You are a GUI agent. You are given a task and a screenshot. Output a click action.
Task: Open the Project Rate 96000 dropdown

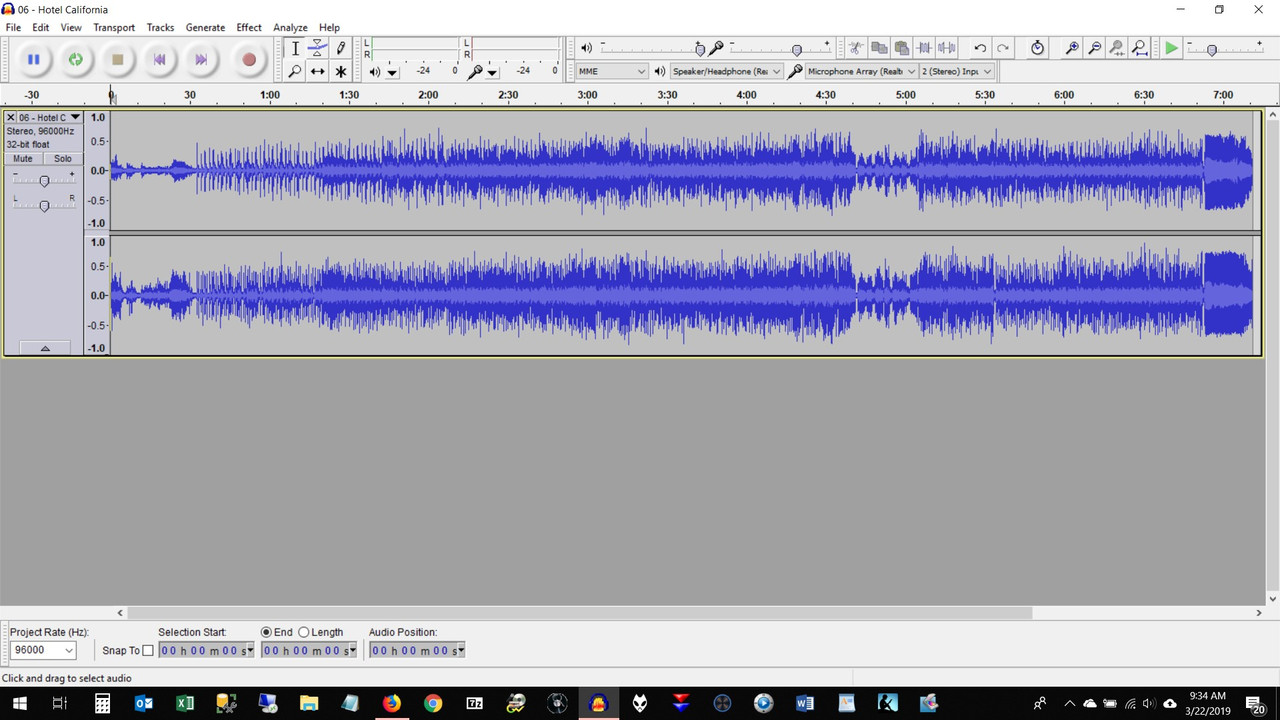[43, 650]
